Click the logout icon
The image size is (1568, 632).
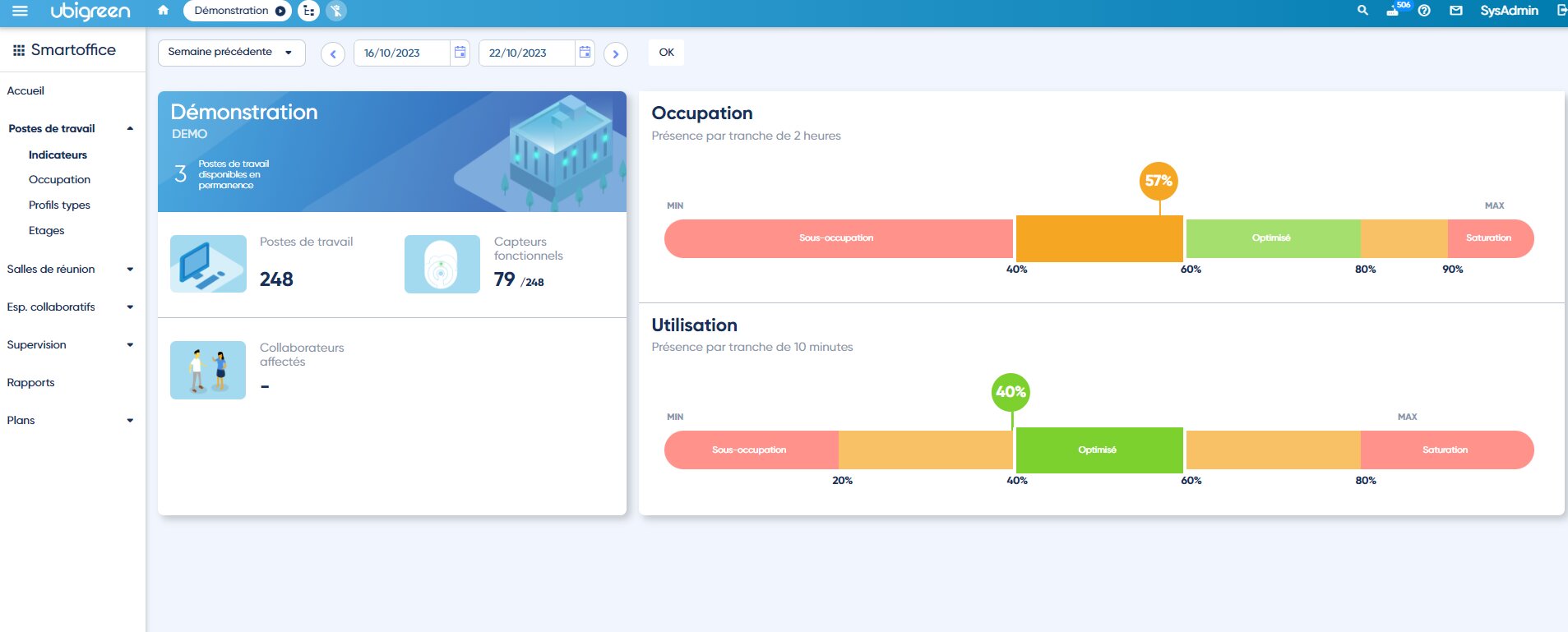pyautogui.click(x=1561, y=11)
